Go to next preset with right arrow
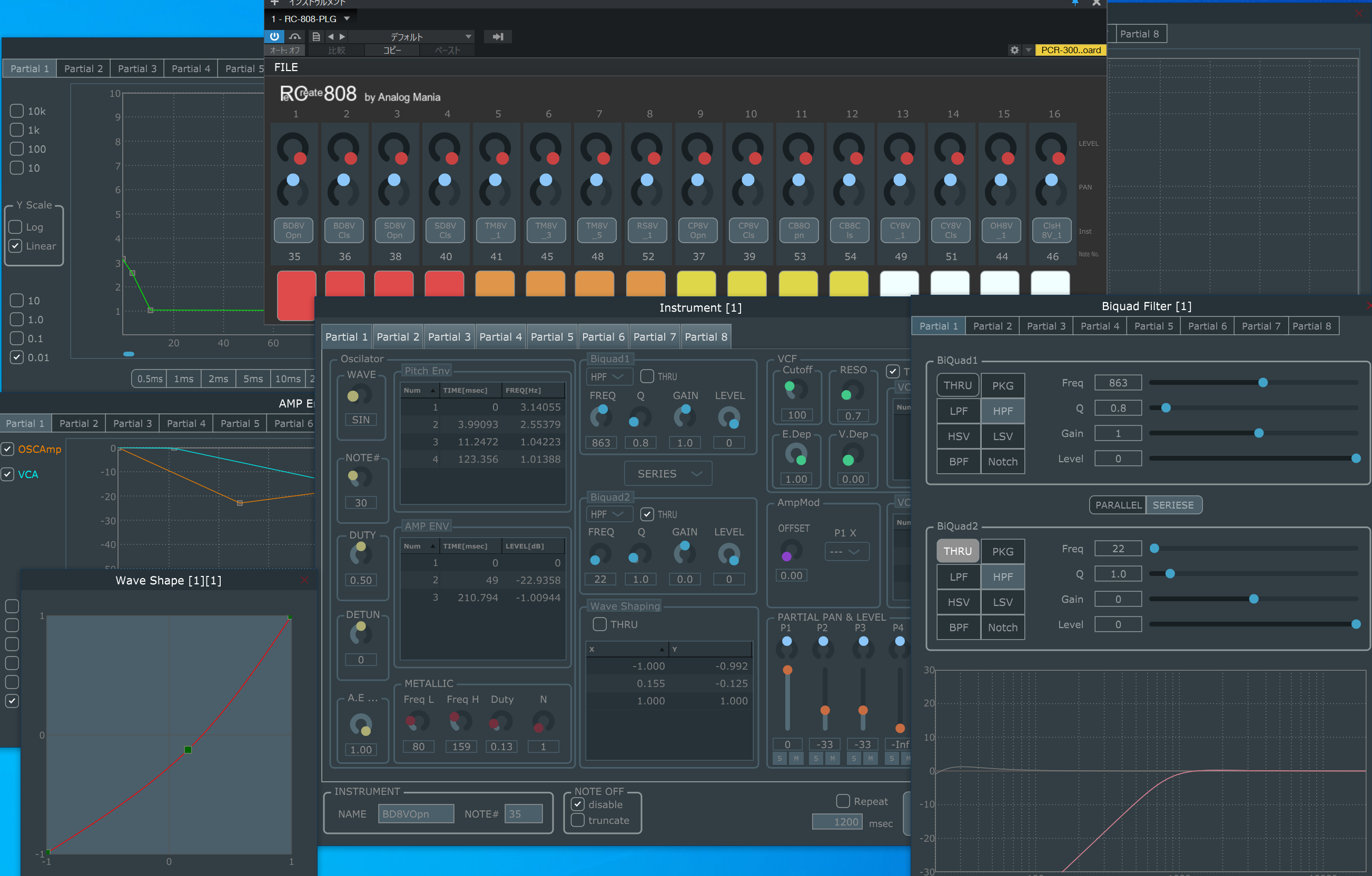Viewport: 1372px width, 876px height. pos(342,36)
